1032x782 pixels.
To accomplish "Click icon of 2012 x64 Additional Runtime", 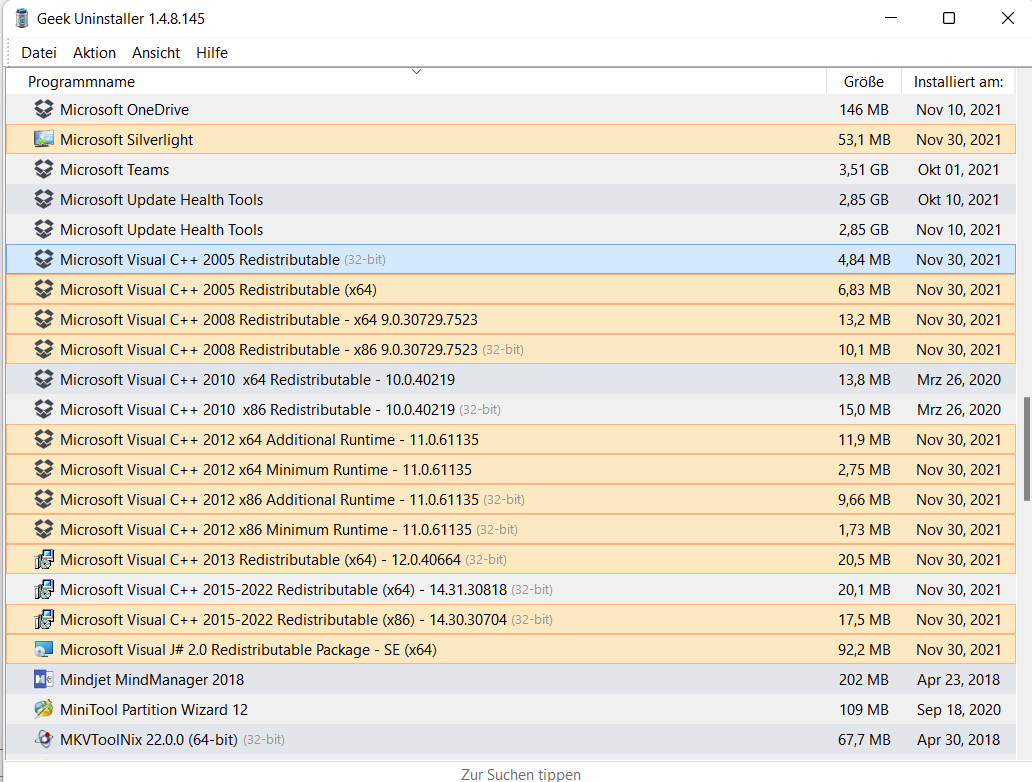I will click(43, 440).
